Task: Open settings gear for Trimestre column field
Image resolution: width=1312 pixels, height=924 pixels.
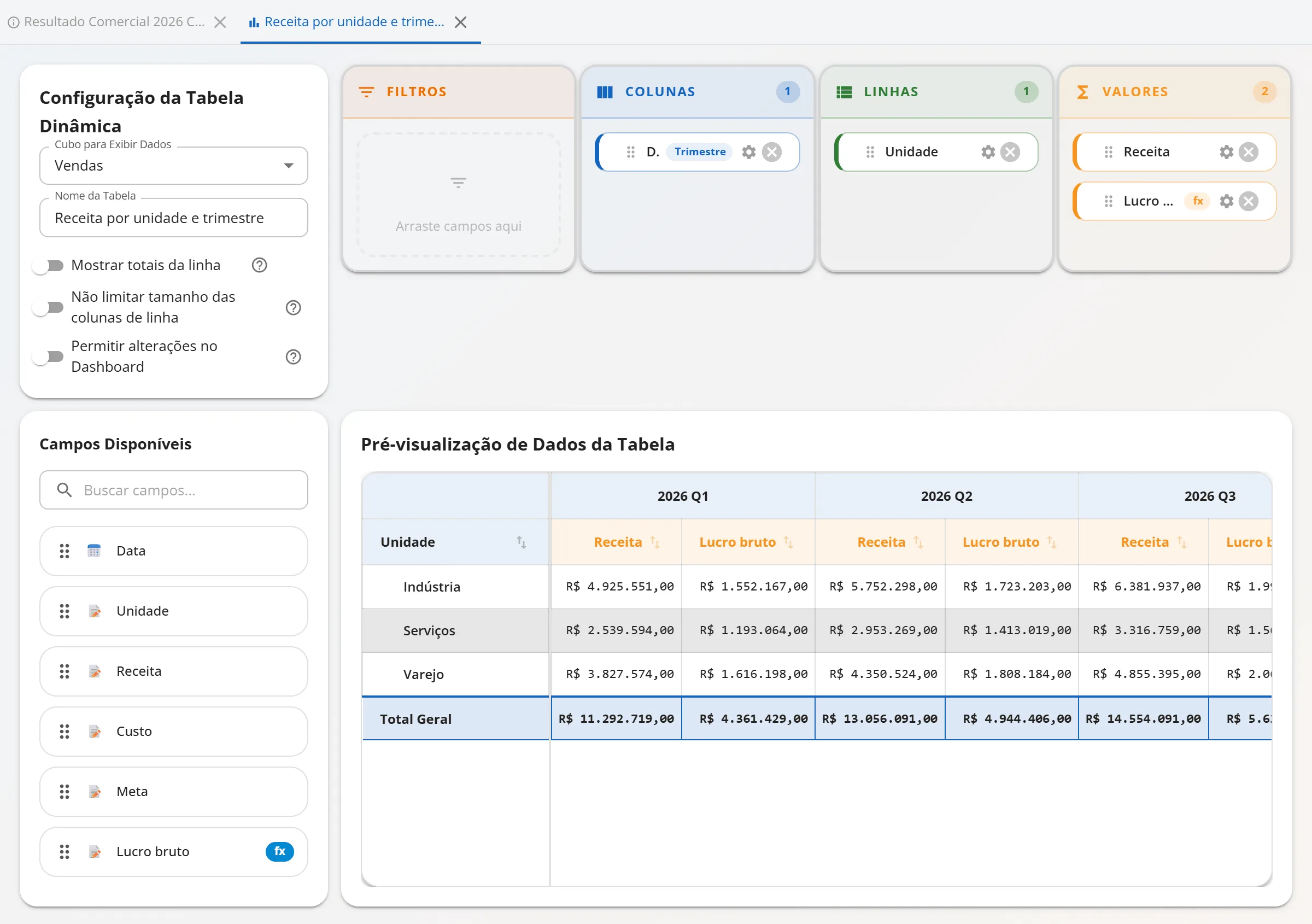Action: pos(748,152)
